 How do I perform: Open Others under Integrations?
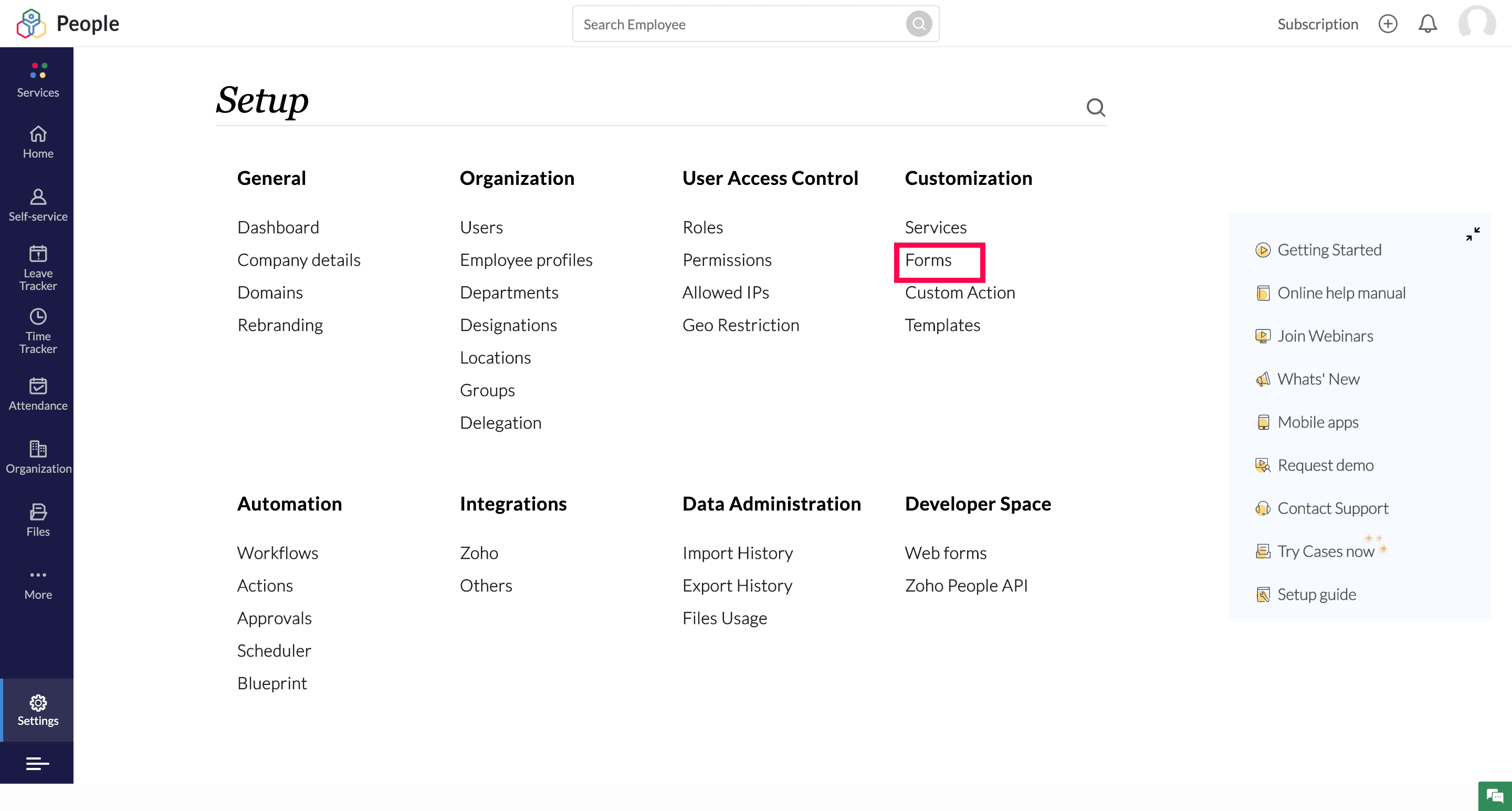pyautogui.click(x=486, y=586)
